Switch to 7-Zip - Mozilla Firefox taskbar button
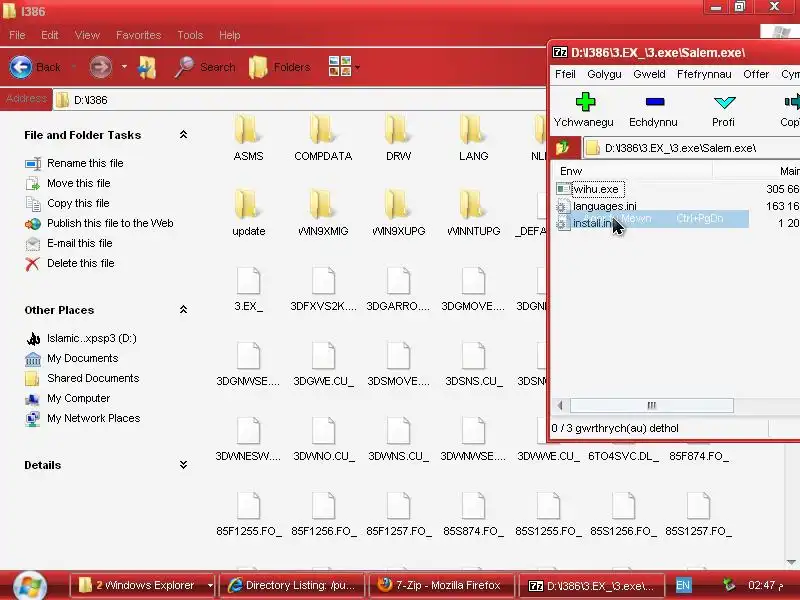 [x=440, y=585]
